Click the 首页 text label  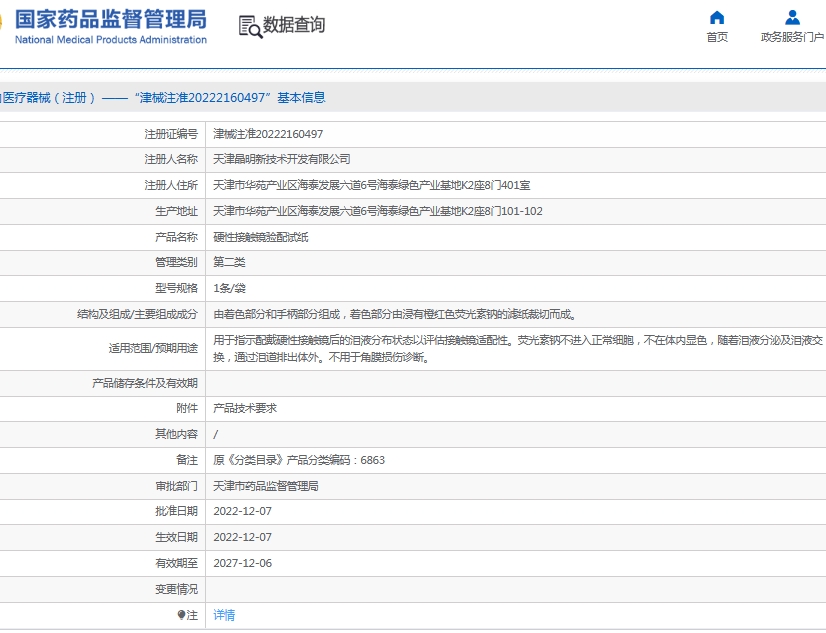(x=717, y=37)
